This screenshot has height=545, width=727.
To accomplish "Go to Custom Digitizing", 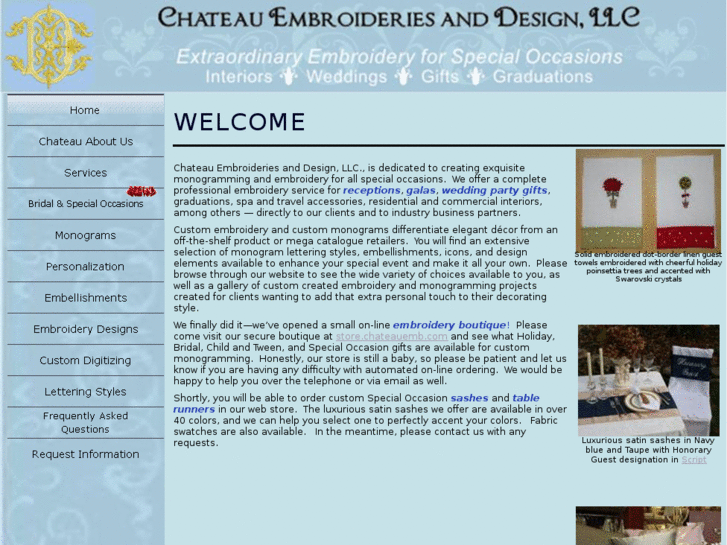I will (x=85, y=360).
